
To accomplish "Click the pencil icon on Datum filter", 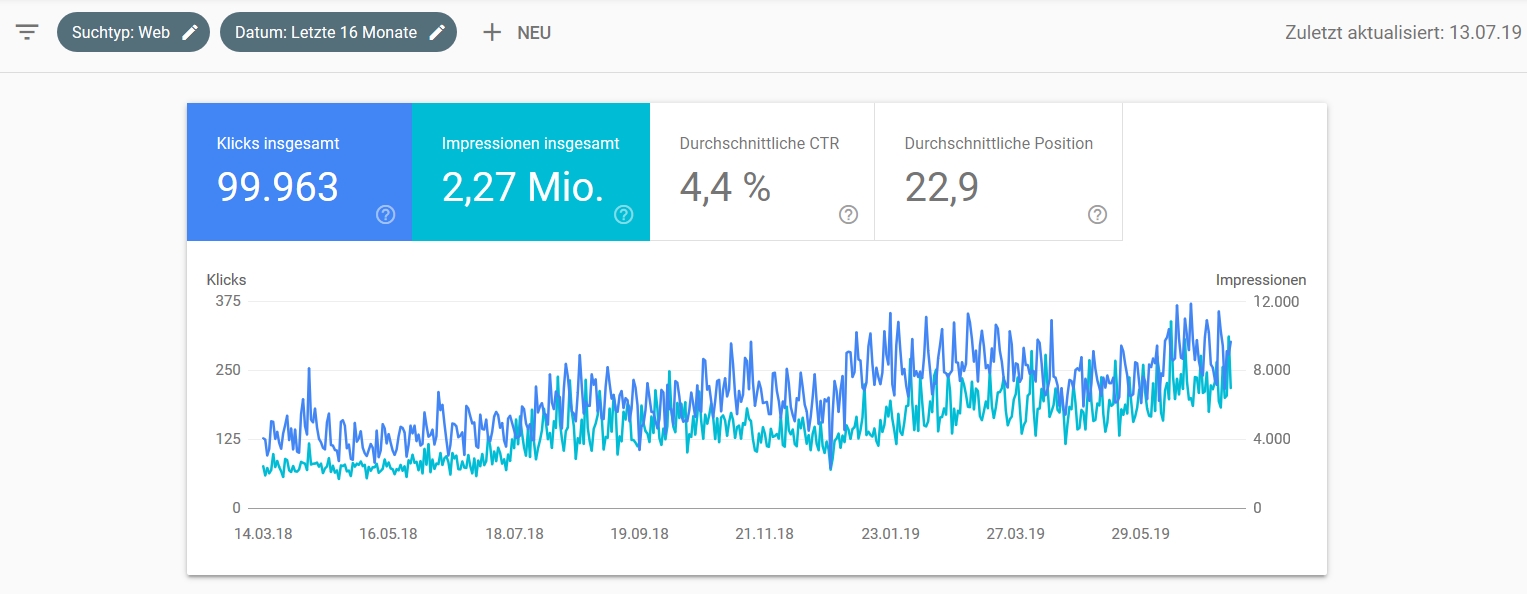I will tap(437, 31).
